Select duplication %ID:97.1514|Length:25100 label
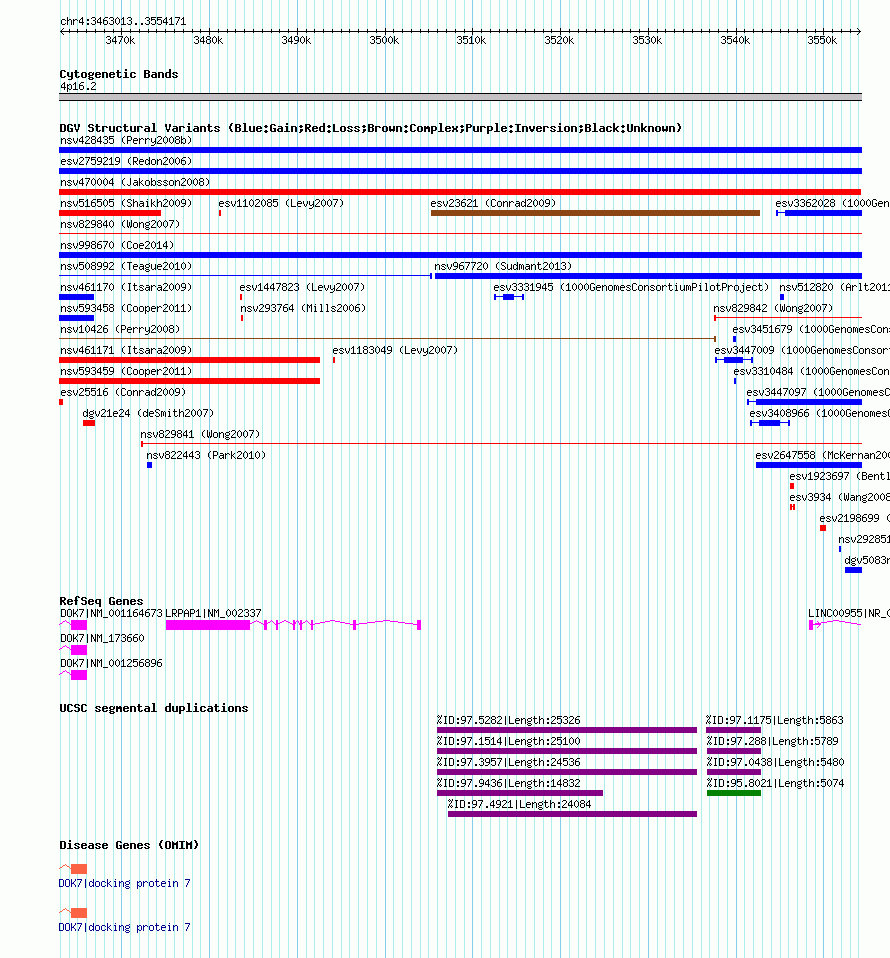Viewport: 890px width, 958px height. [508, 740]
